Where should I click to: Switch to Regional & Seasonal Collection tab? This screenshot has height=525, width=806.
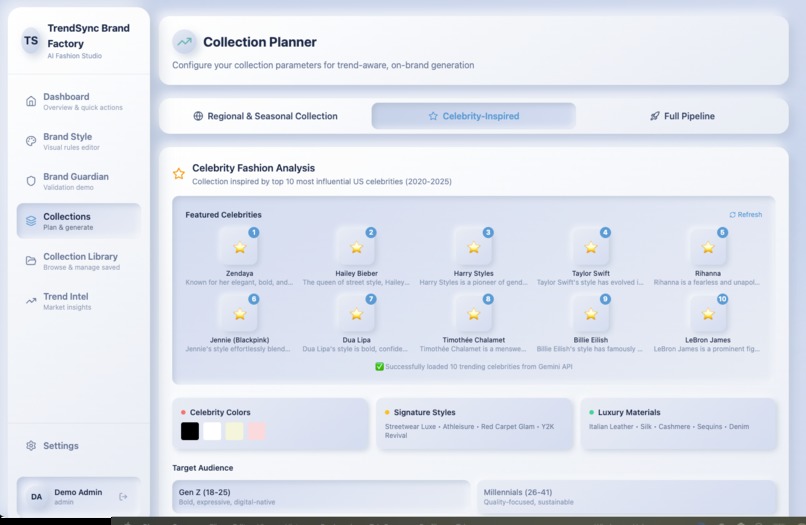click(x=266, y=116)
